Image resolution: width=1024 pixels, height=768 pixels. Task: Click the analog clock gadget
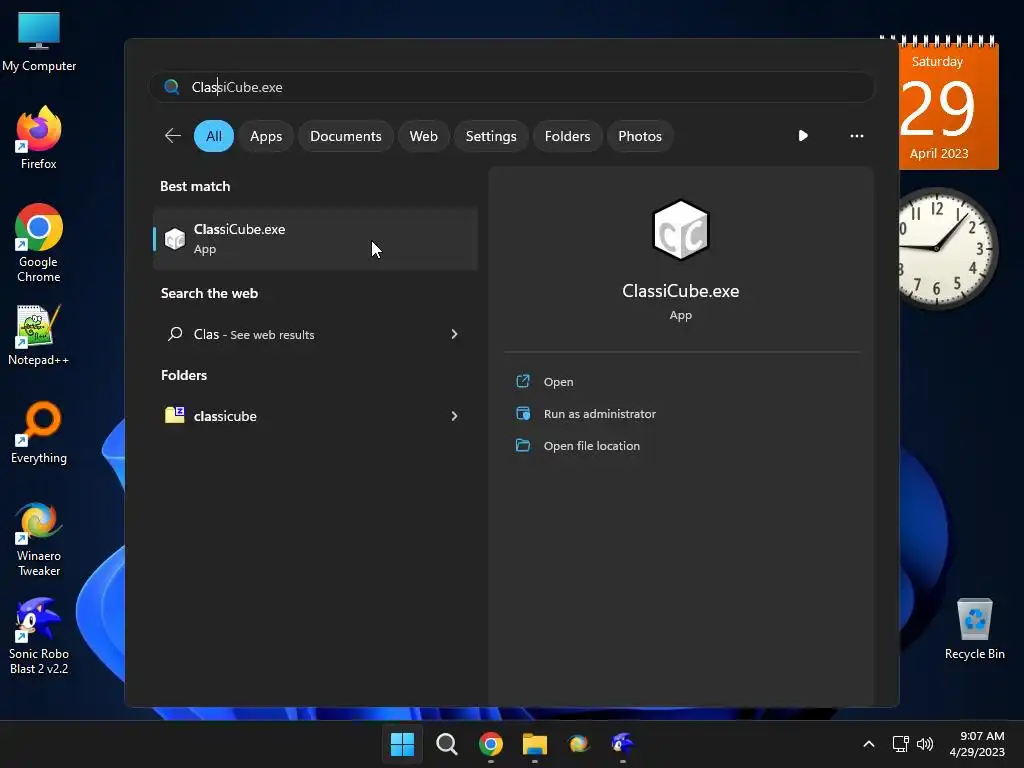[948, 248]
